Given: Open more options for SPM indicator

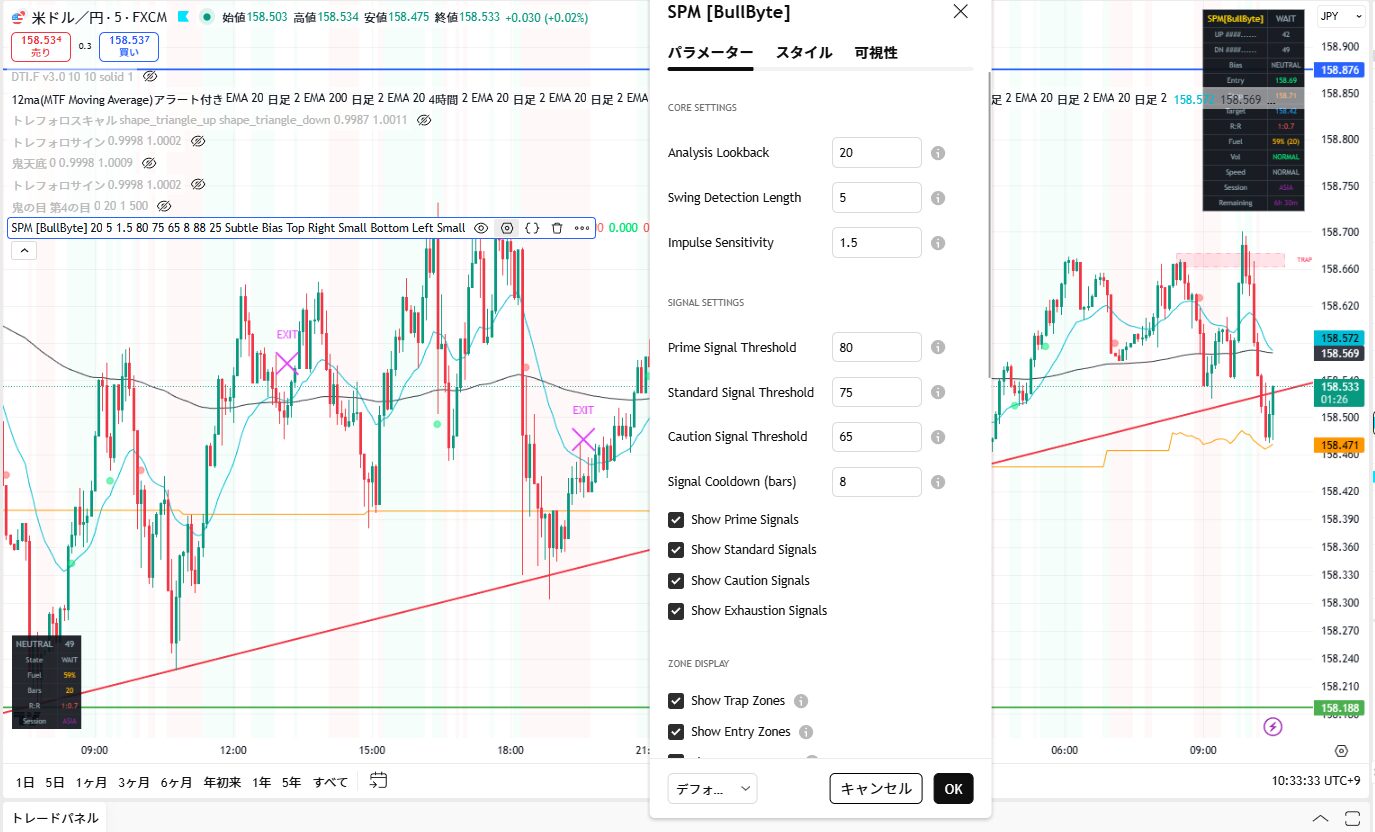Looking at the screenshot, I should [582, 228].
